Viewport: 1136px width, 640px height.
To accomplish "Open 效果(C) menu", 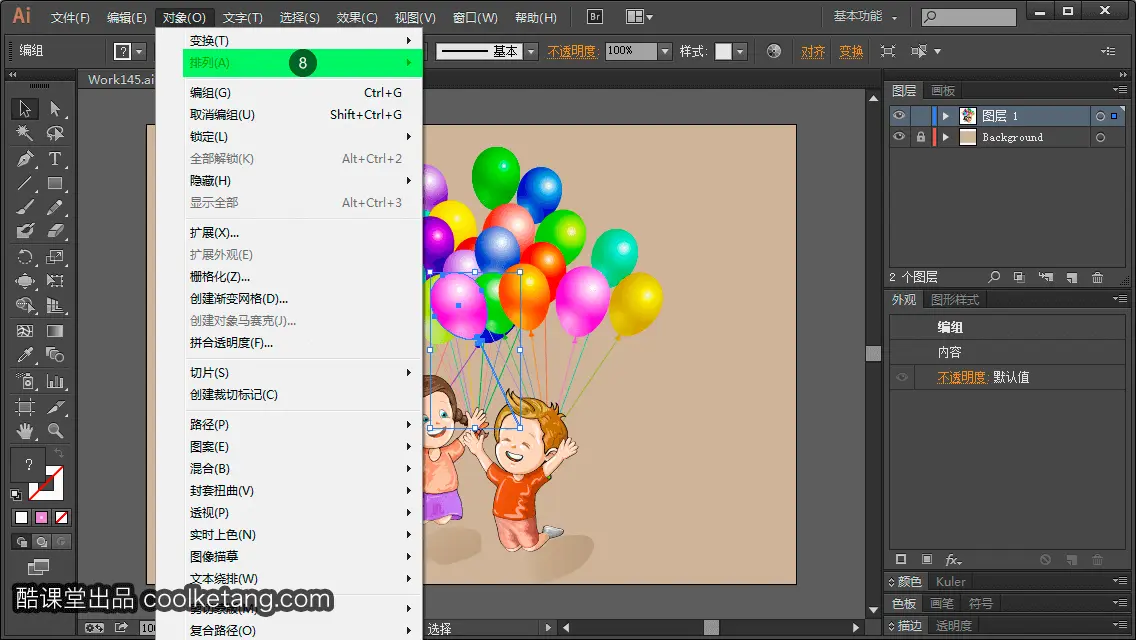I will (356, 17).
